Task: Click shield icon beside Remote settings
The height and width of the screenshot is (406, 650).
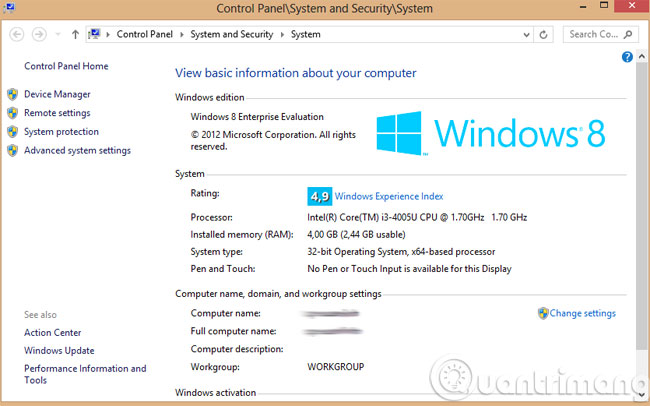Action: pyautogui.click(x=12, y=113)
